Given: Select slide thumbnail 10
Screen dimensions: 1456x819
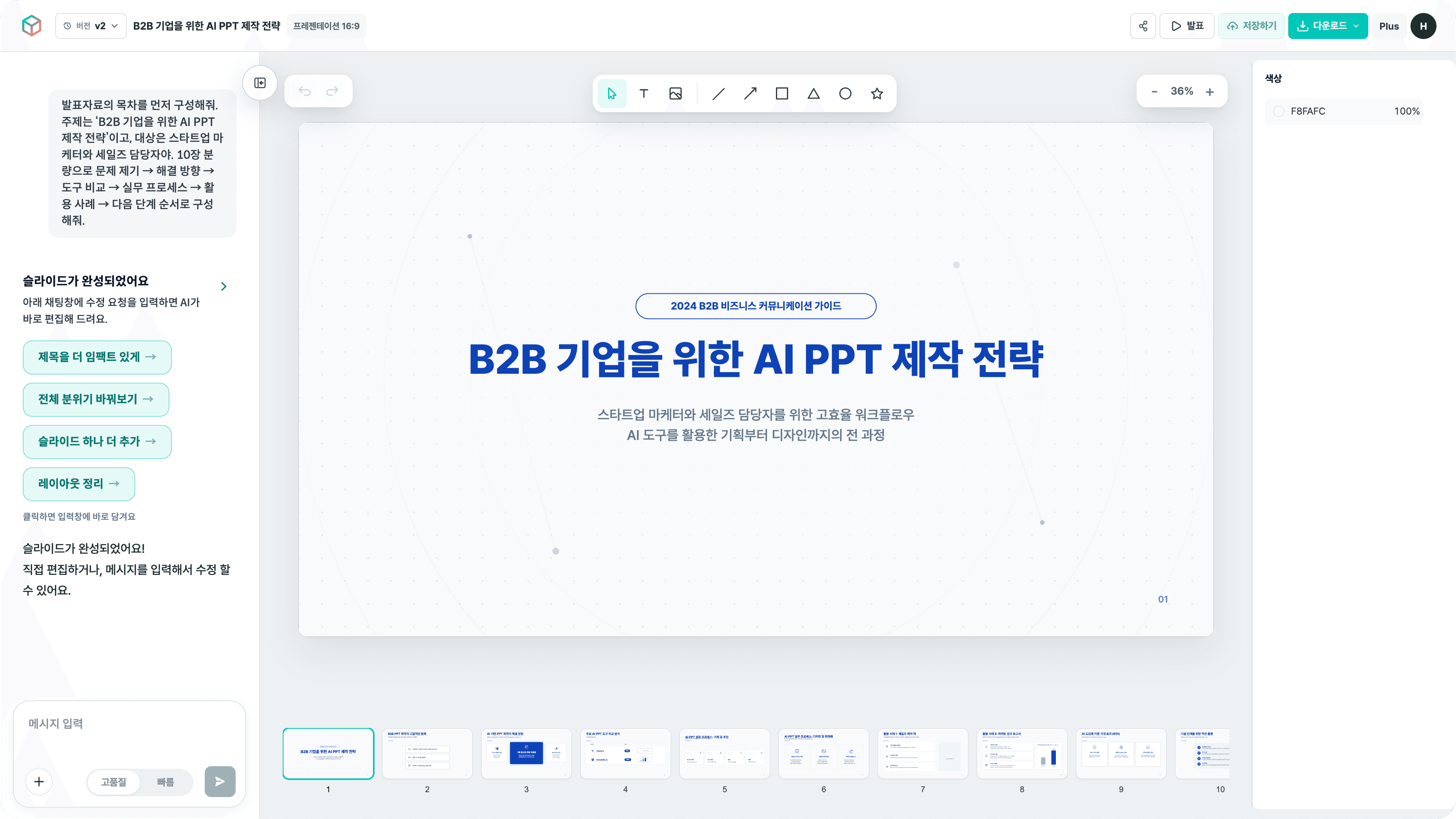Looking at the screenshot, I should 1203,754.
